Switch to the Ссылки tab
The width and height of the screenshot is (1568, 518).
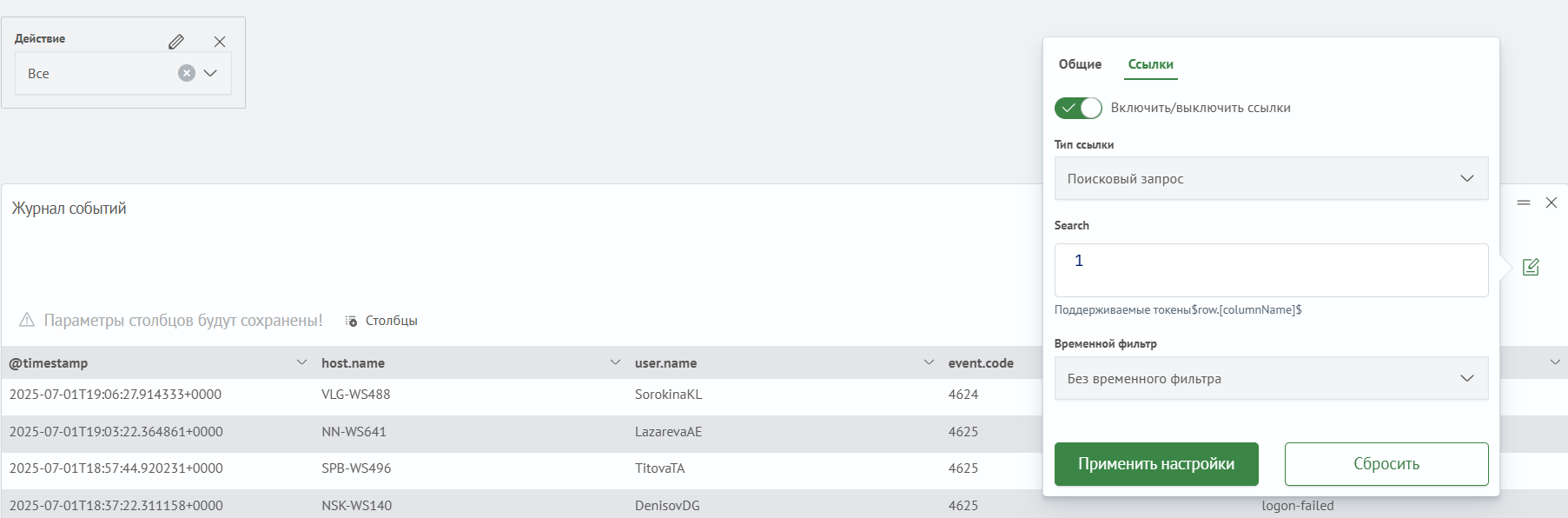[1150, 64]
